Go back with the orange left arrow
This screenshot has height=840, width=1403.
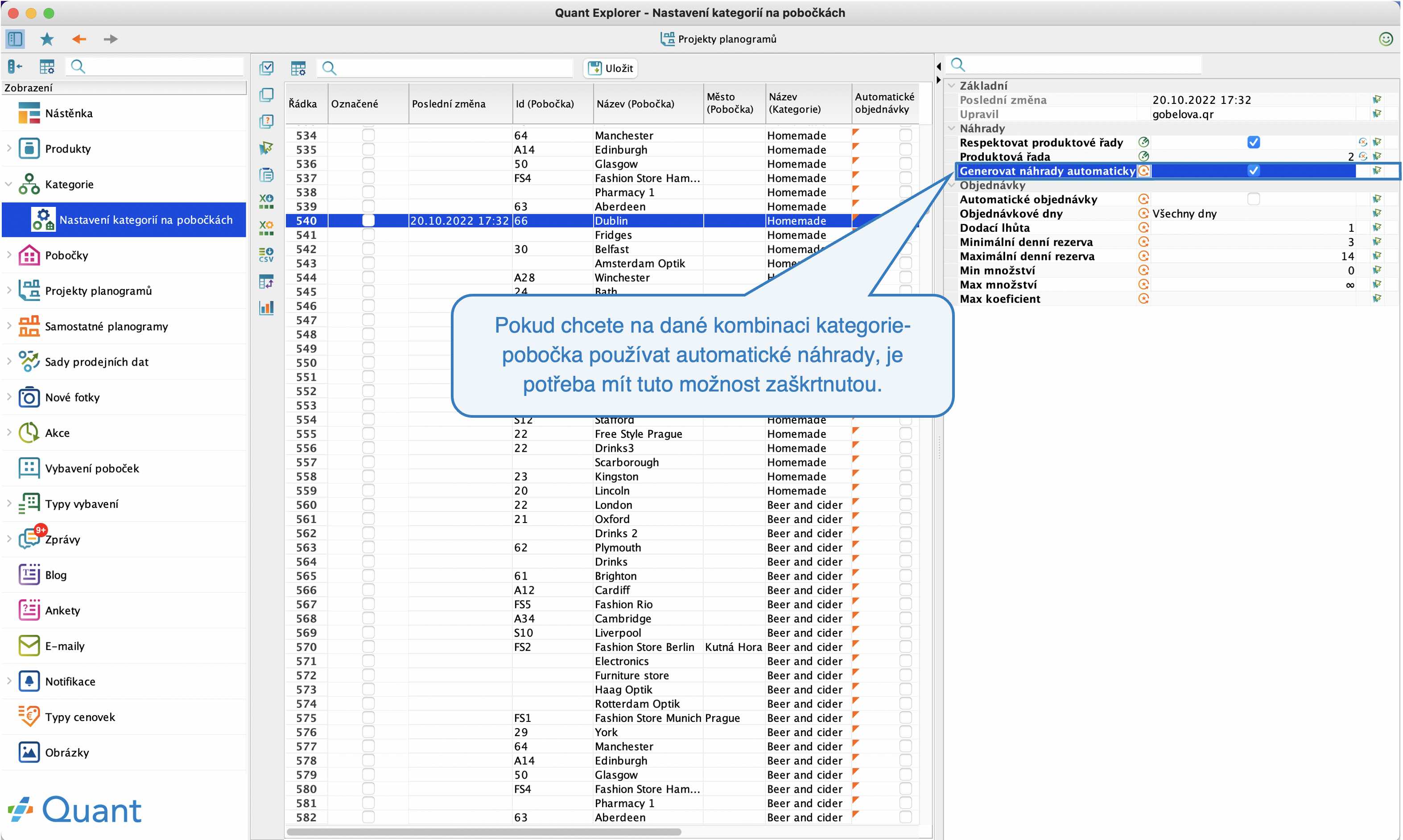(x=79, y=39)
